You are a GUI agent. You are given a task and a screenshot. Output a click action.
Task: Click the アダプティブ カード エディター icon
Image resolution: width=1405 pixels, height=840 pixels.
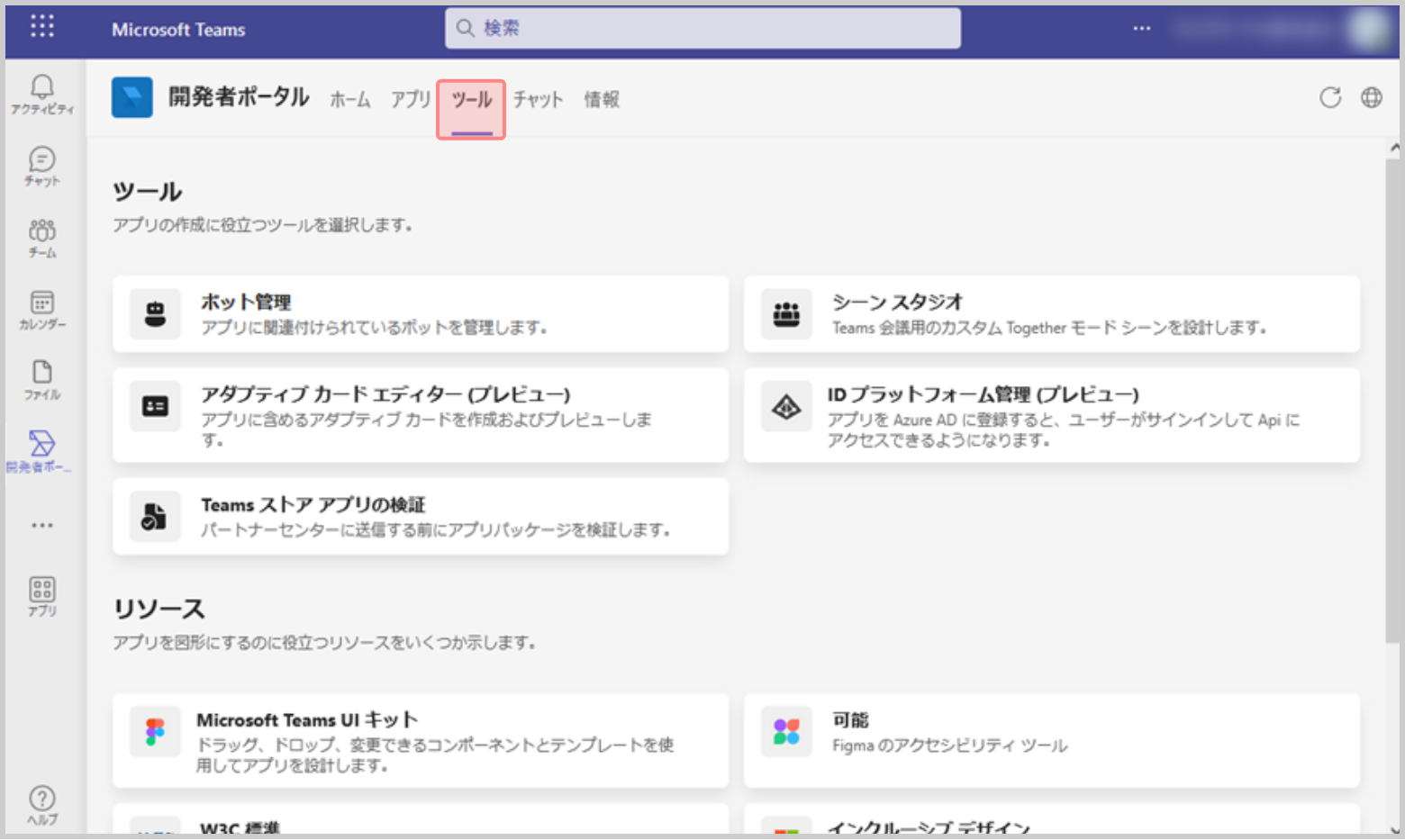(156, 407)
